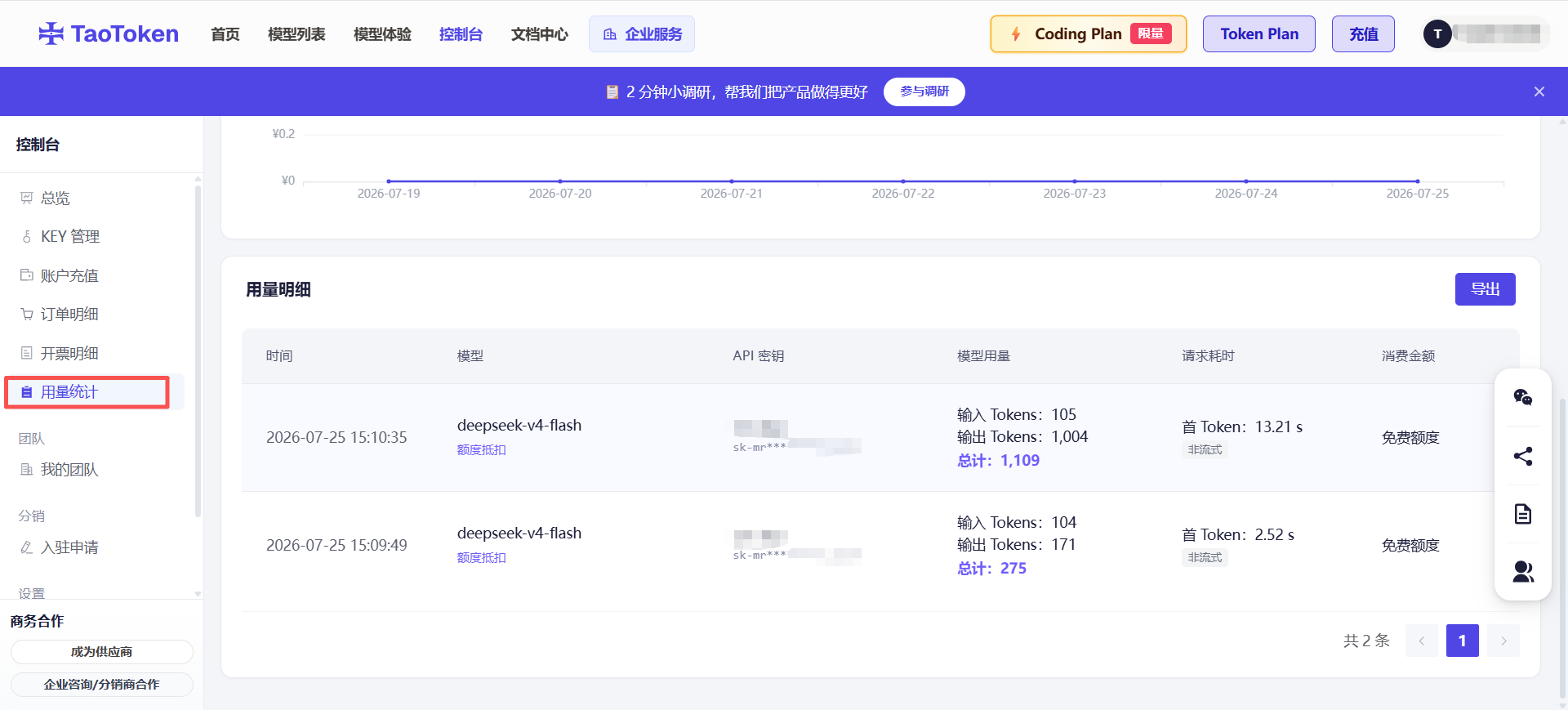Select page 1 in pagination
Image resolution: width=1568 pixels, height=710 pixels.
1462,641
